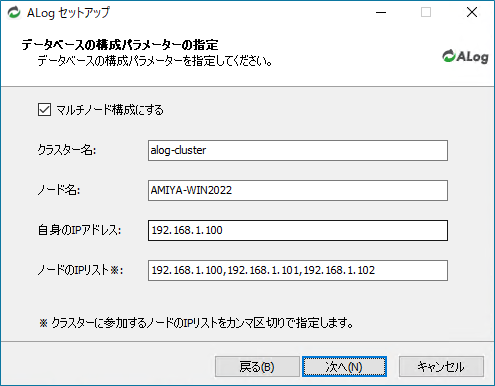Click the ALog logo in header
This screenshot has width=495, height=386.
(465, 56)
